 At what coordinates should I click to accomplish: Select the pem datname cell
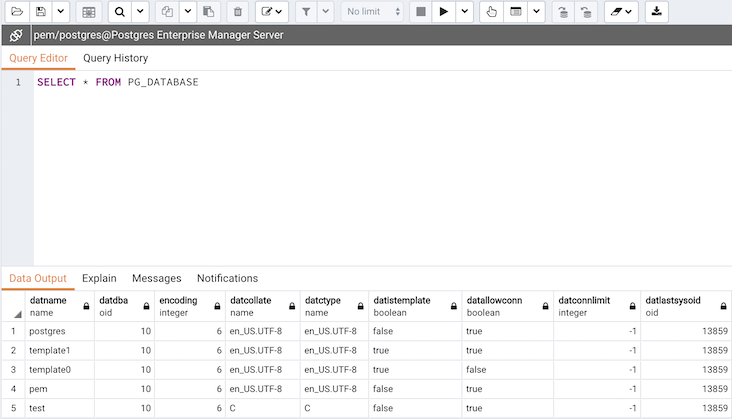60,389
